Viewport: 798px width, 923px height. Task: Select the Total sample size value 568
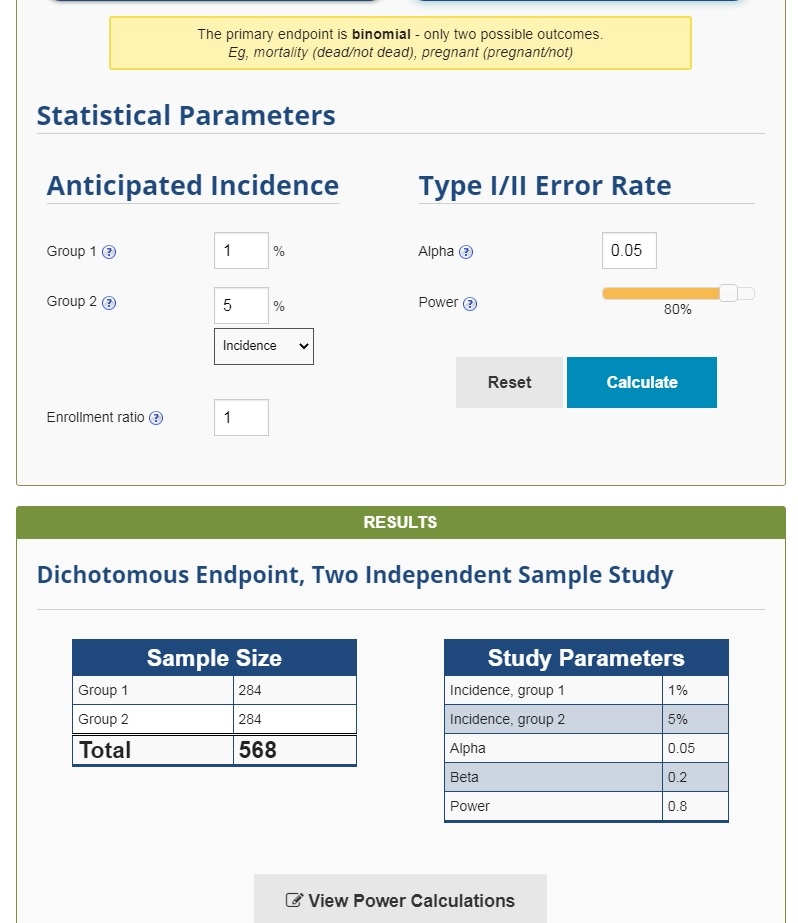[x=258, y=750]
